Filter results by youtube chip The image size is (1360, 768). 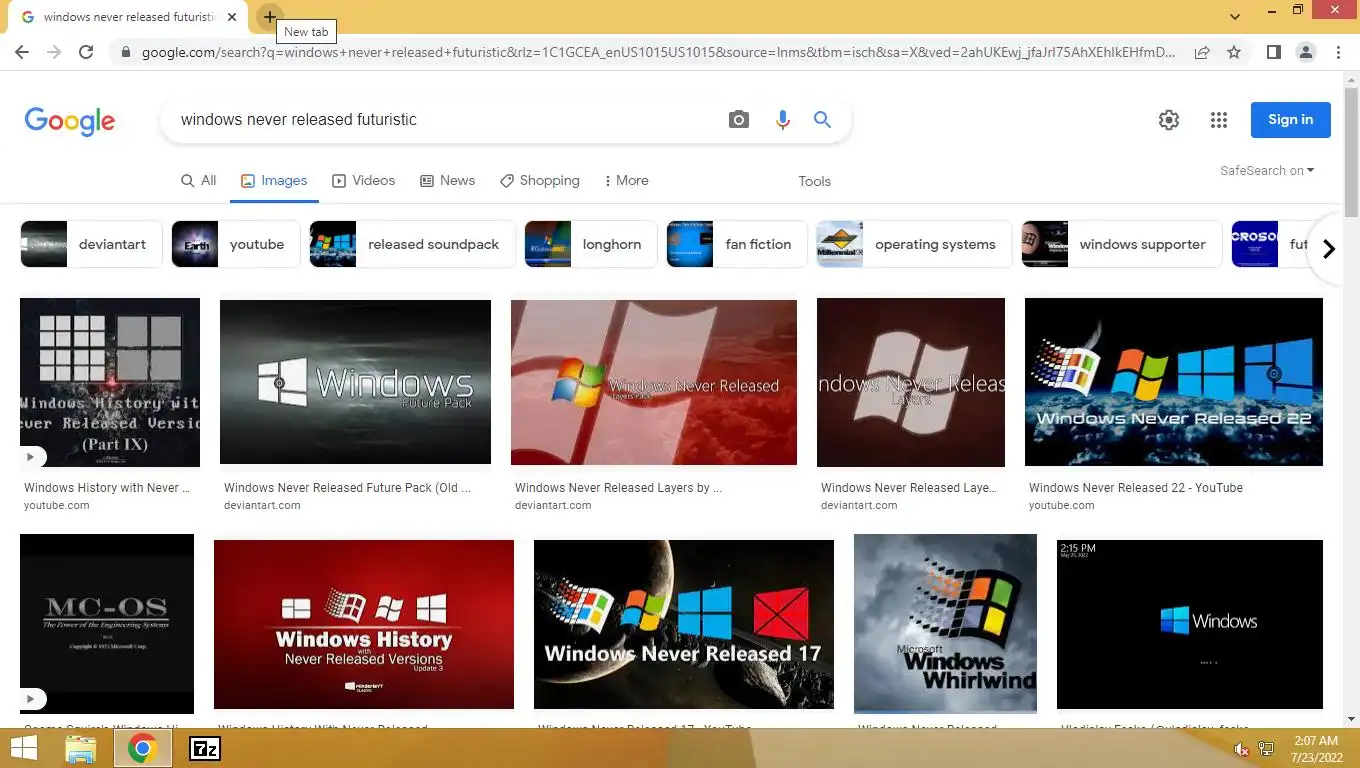(236, 244)
